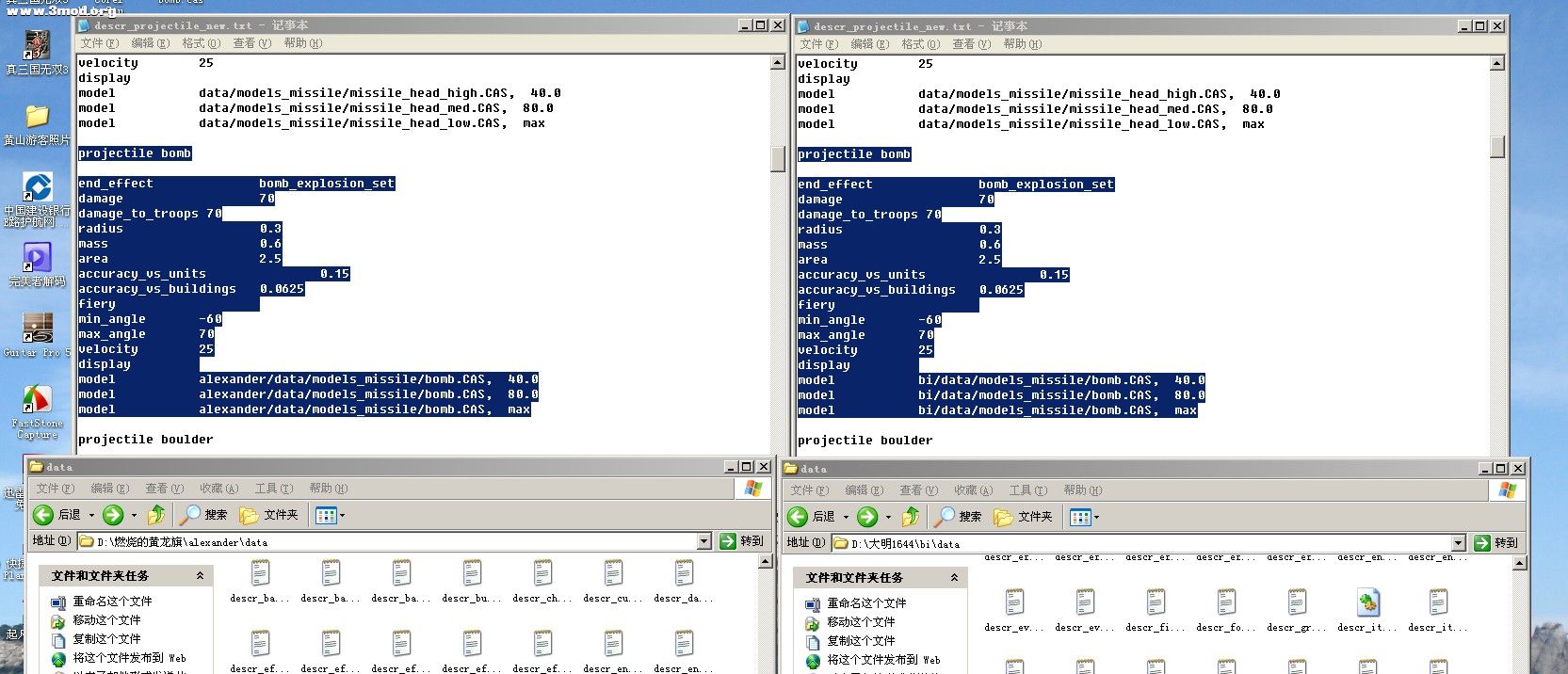The height and width of the screenshot is (674, 1568).
Task: Collapse the 文件和文件夹任务 panel in the bi\data window
Action: point(954,577)
